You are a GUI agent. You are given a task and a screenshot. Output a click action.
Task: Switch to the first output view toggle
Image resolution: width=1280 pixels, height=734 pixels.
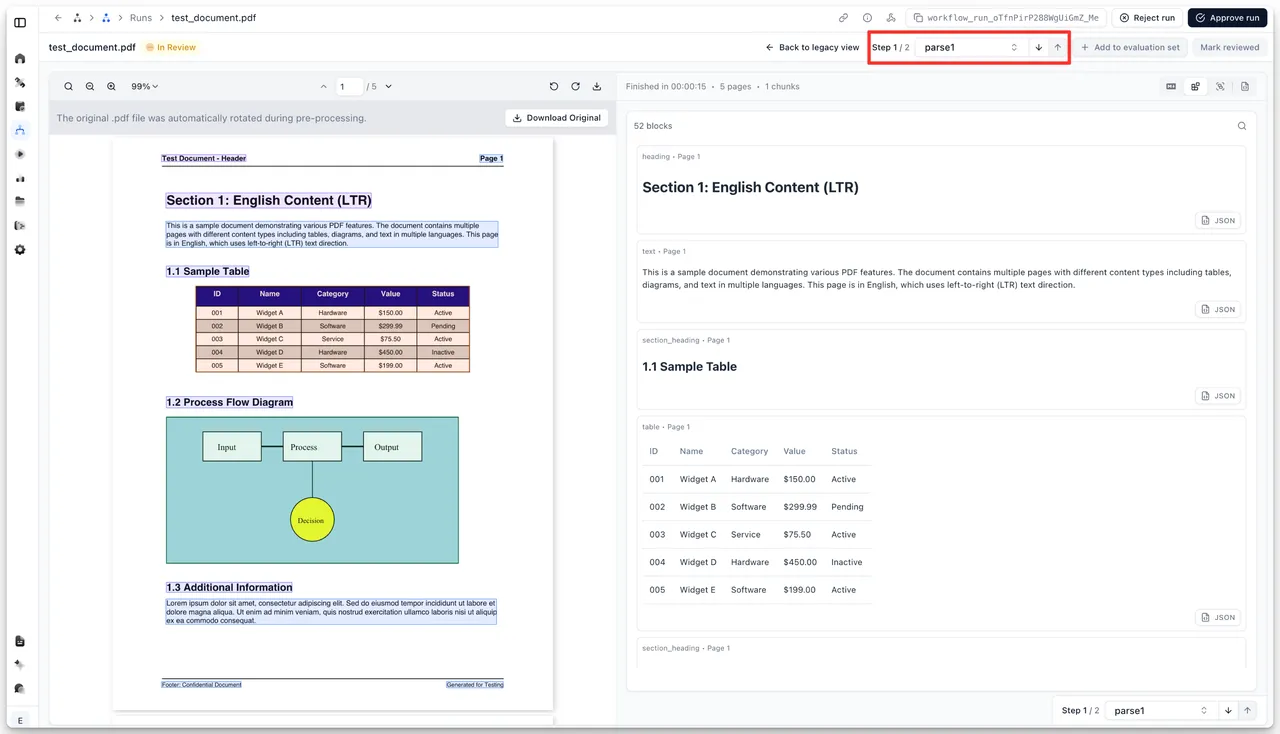click(1171, 87)
